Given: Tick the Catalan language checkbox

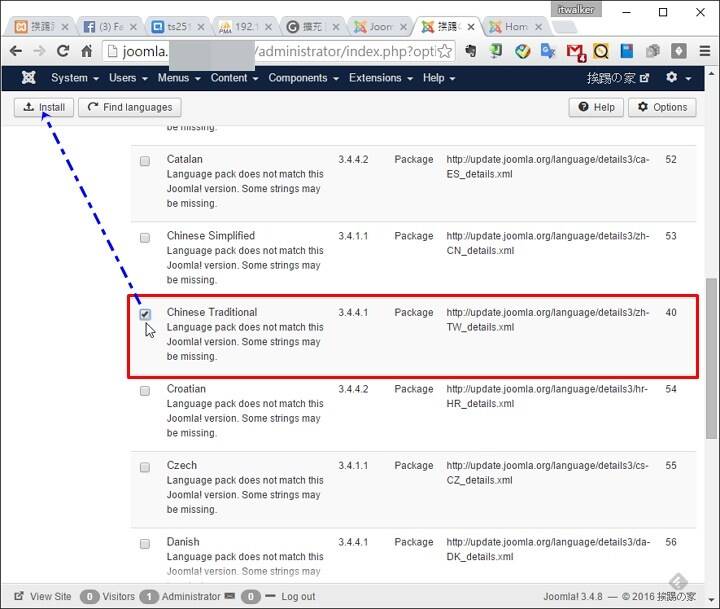Looking at the screenshot, I should pyautogui.click(x=145, y=161).
